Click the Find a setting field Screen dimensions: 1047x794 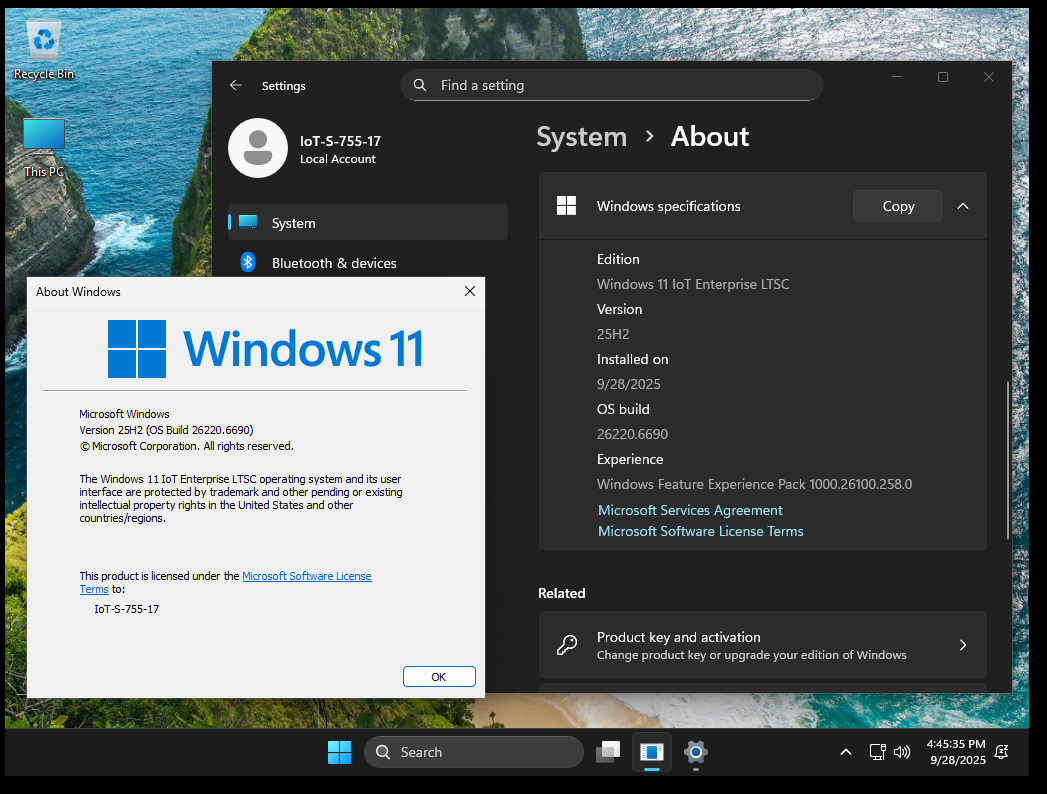(612, 85)
